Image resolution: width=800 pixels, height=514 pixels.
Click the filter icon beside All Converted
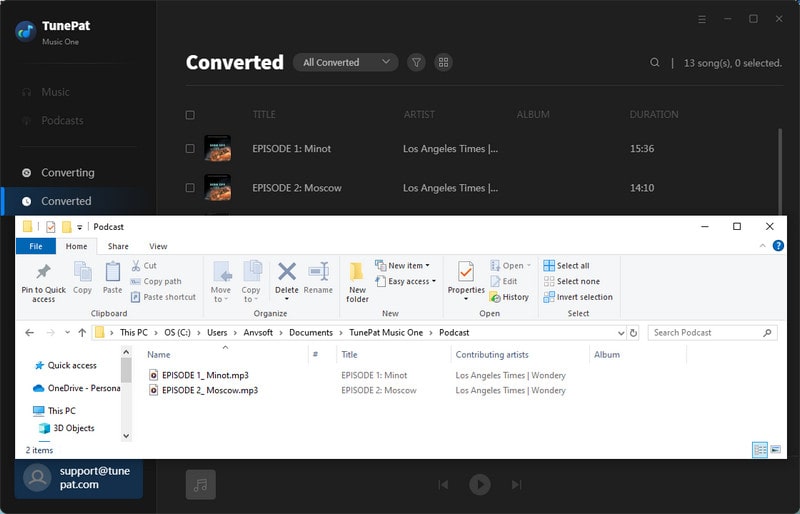416,62
